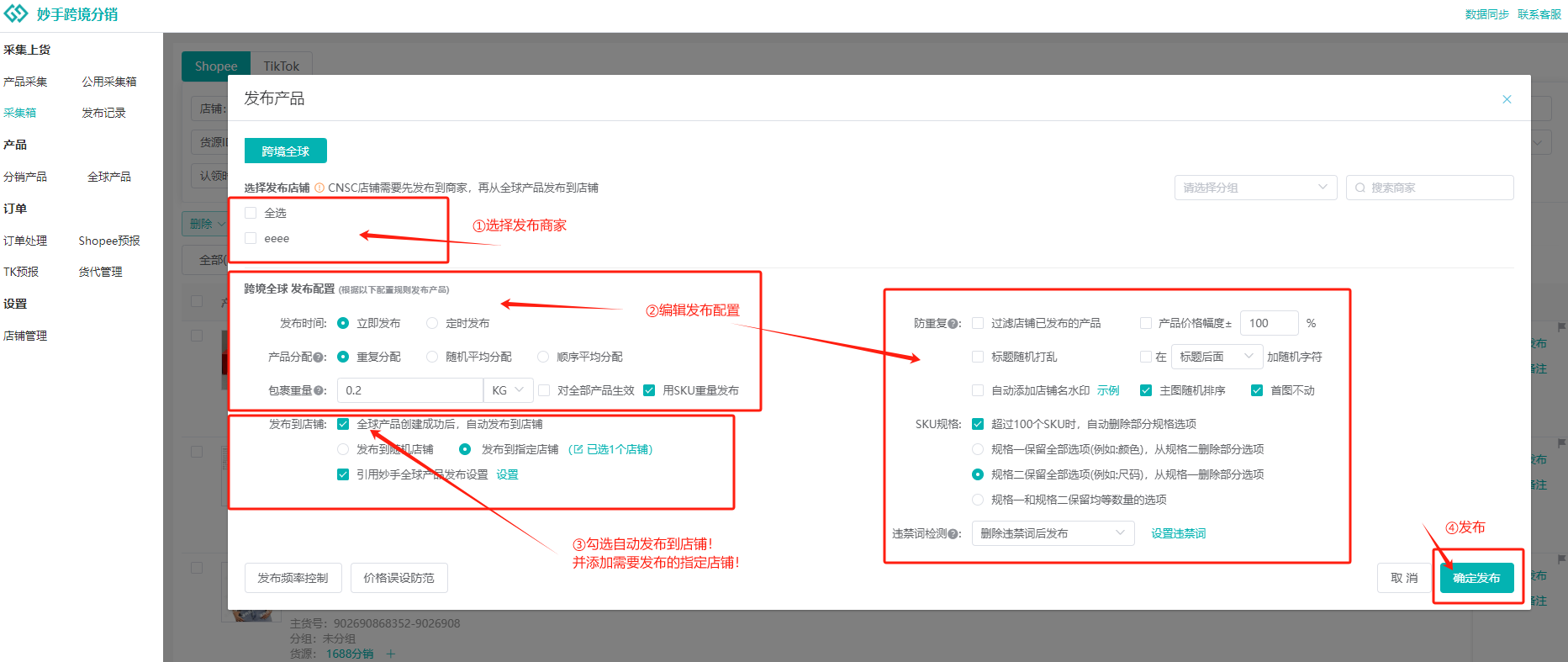Click the 价格误设防范 button
Image resolution: width=1568 pixels, height=662 pixels.
(x=399, y=578)
